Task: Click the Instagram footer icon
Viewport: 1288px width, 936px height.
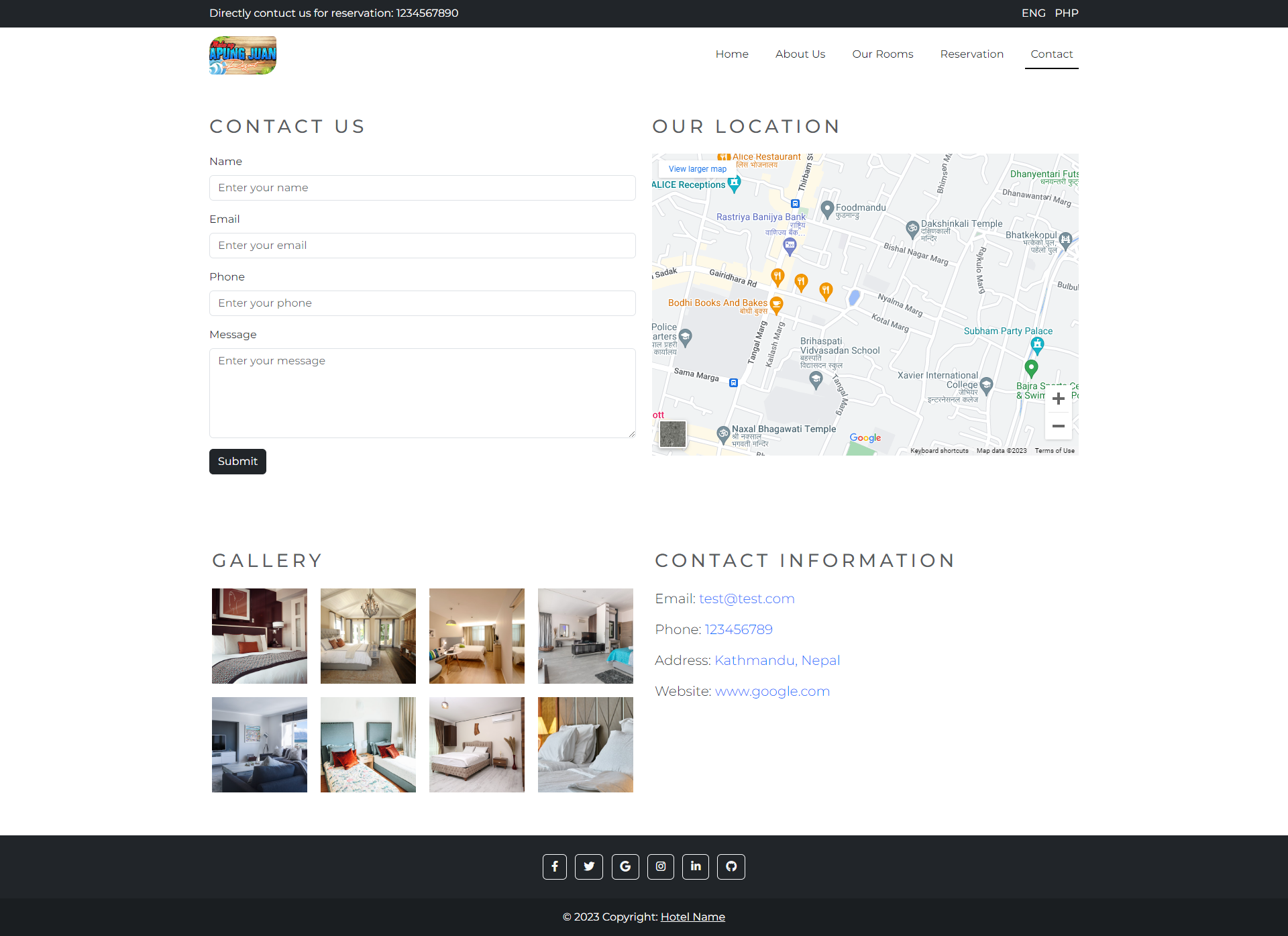Action: [x=661, y=866]
